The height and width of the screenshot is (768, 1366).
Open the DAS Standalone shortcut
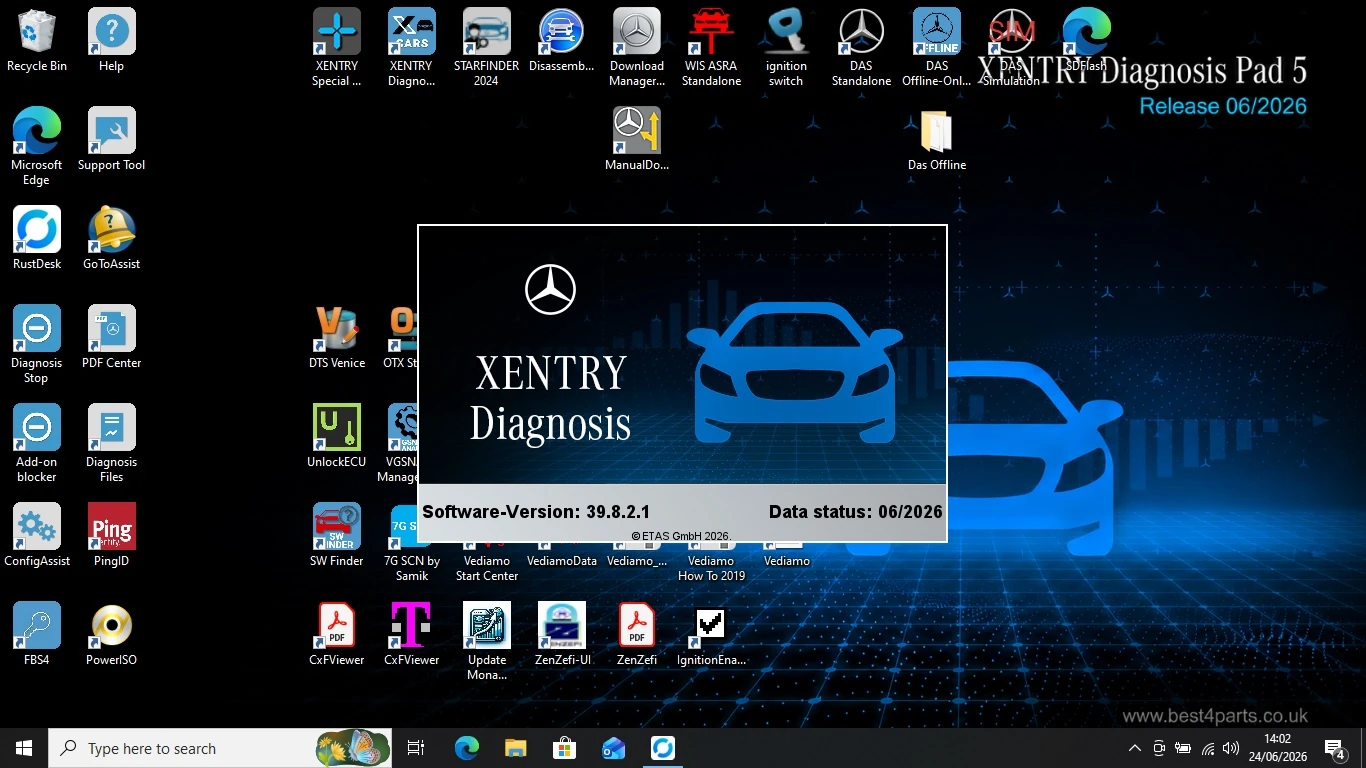pos(862,48)
